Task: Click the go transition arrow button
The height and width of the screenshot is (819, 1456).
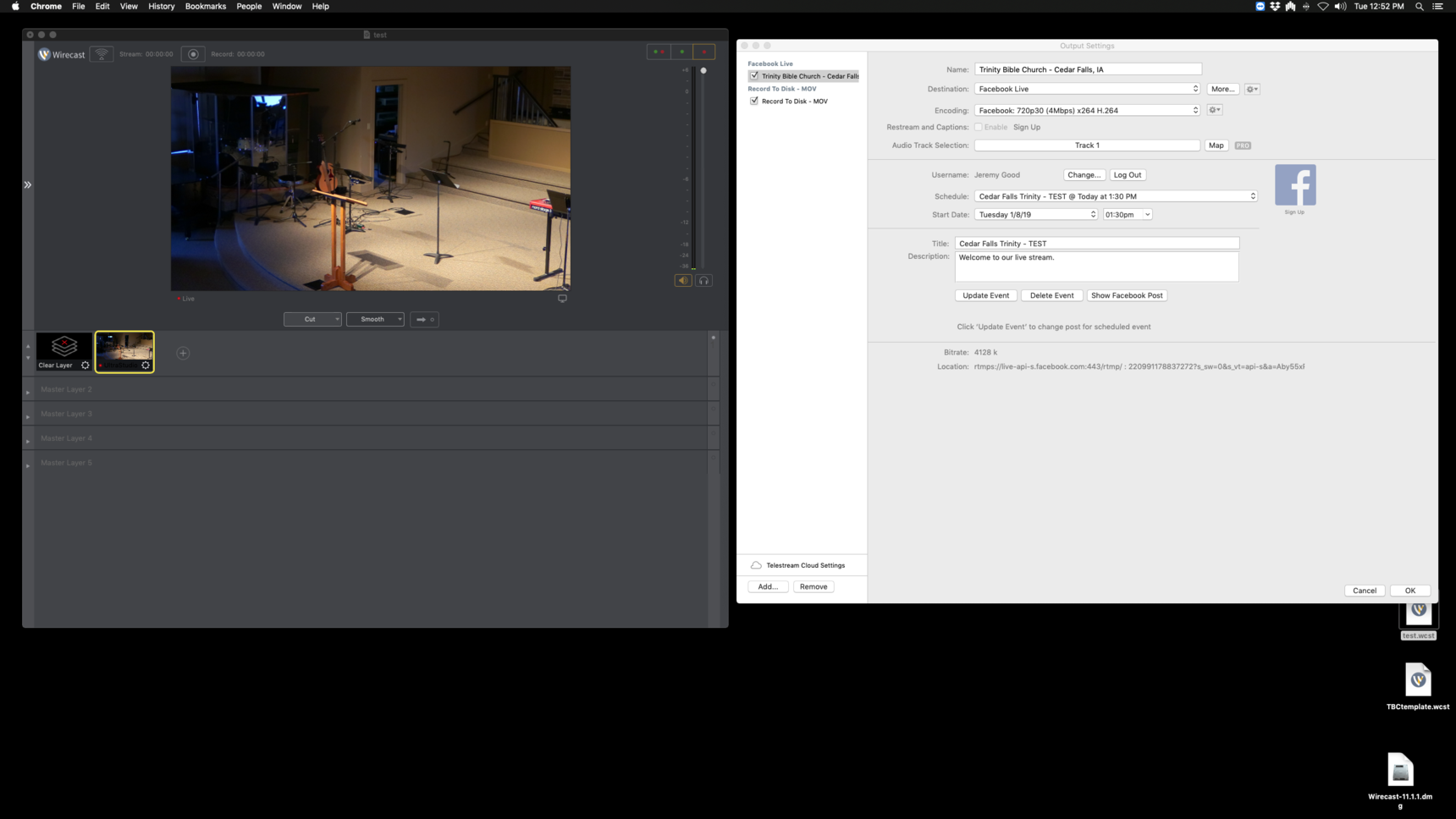Action: (x=425, y=320)
